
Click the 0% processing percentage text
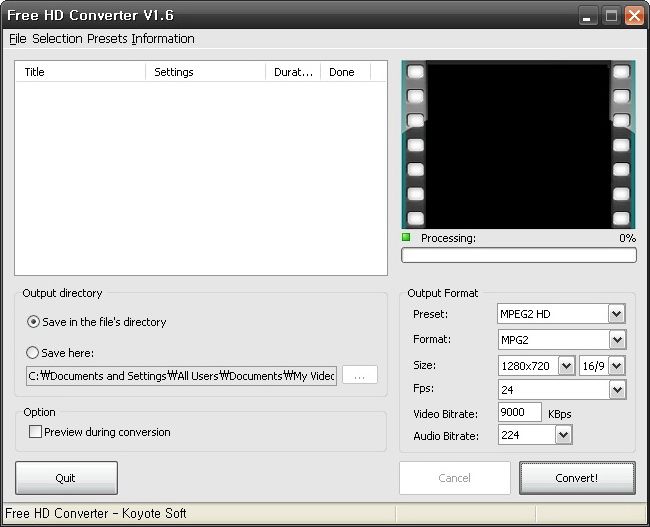point(627,238)
